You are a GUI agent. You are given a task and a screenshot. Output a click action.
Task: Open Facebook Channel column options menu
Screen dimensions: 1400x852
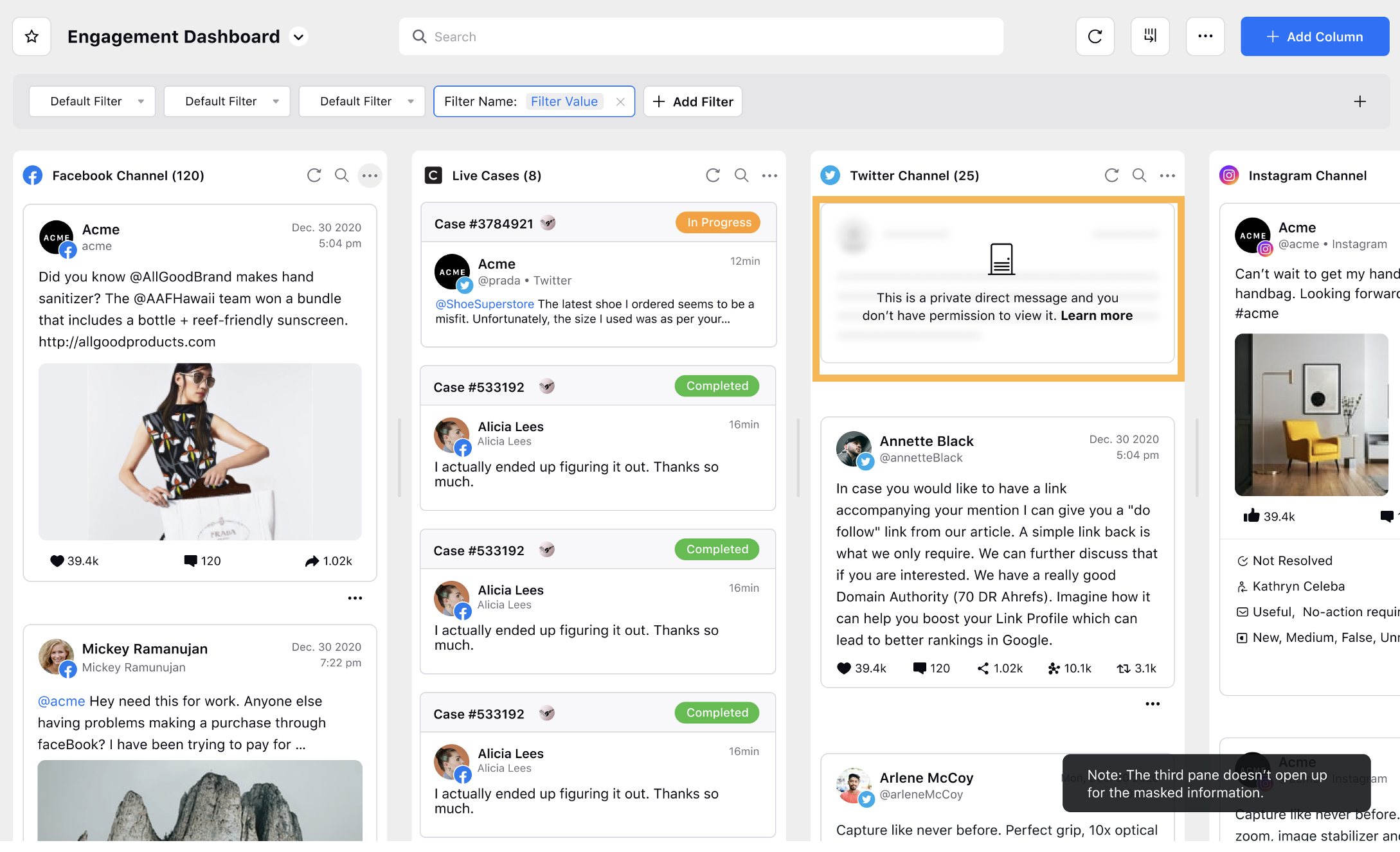(370, 175)
